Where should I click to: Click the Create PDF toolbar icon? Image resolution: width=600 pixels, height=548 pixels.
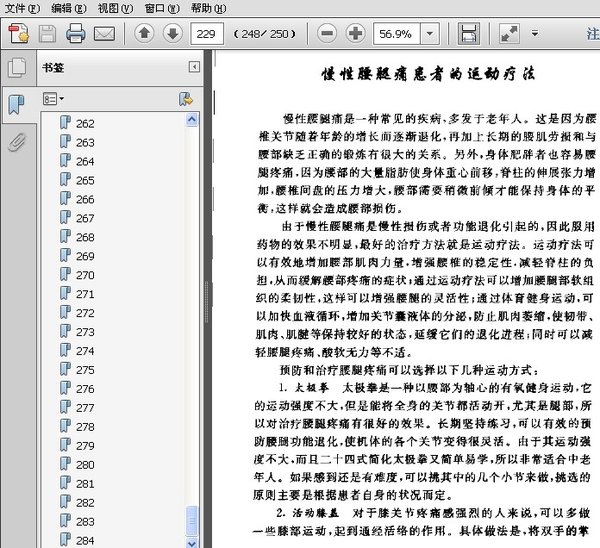pos(18,34)
